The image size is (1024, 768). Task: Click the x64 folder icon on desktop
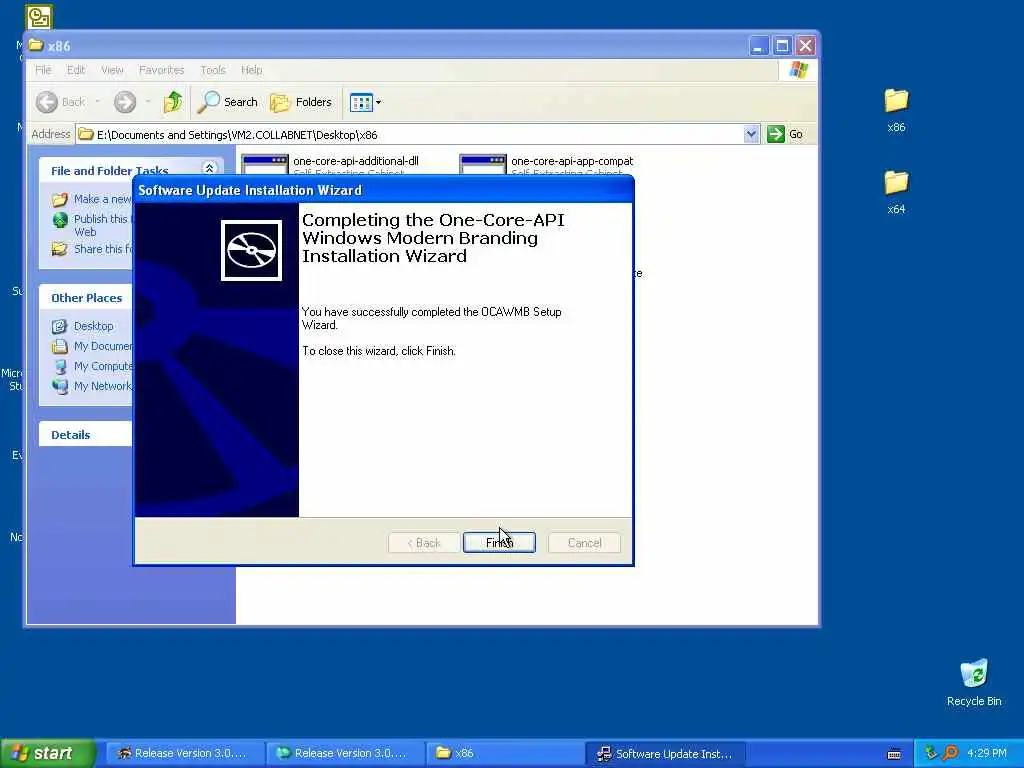click(x=896, y=183)
